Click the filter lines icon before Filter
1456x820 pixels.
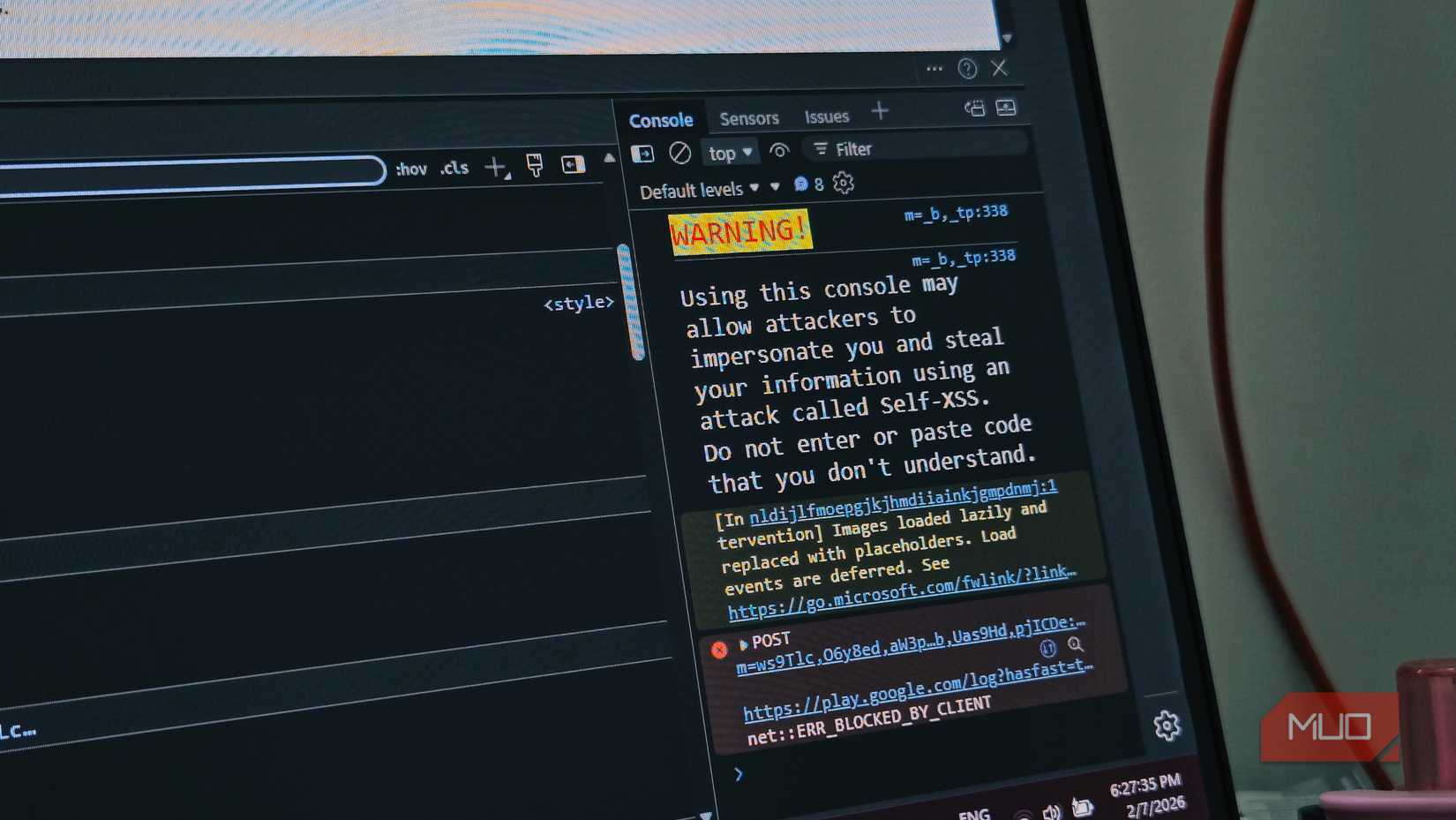pyautogui.click(x=821, y=149)
